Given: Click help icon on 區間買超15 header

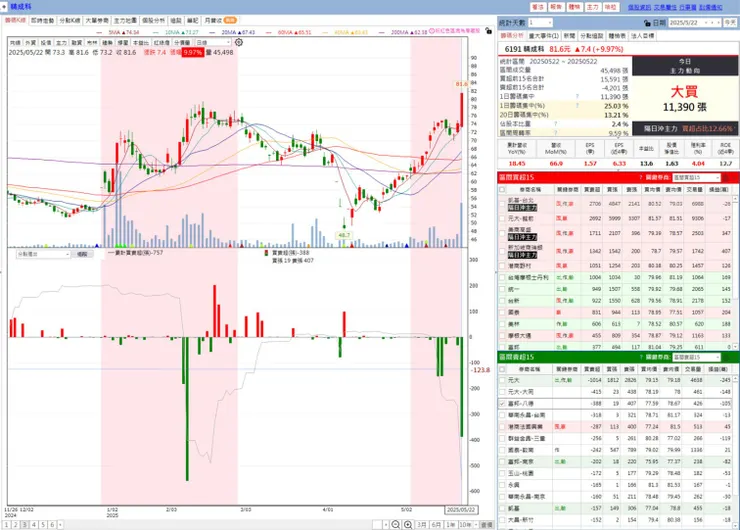Looking at the screenshot, I should click(x=640, y=177).
